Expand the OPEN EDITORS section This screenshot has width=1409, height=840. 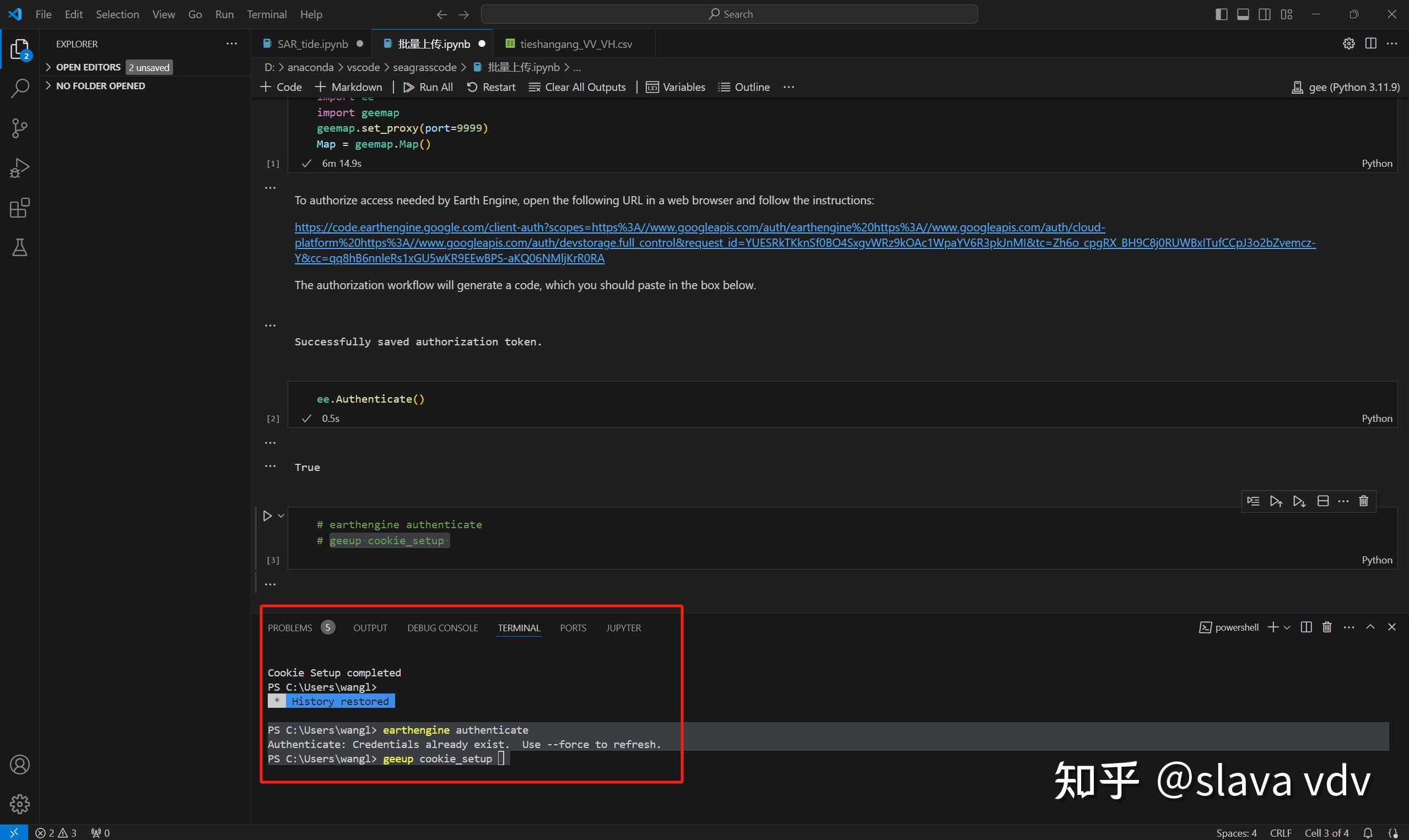(88, 67)
